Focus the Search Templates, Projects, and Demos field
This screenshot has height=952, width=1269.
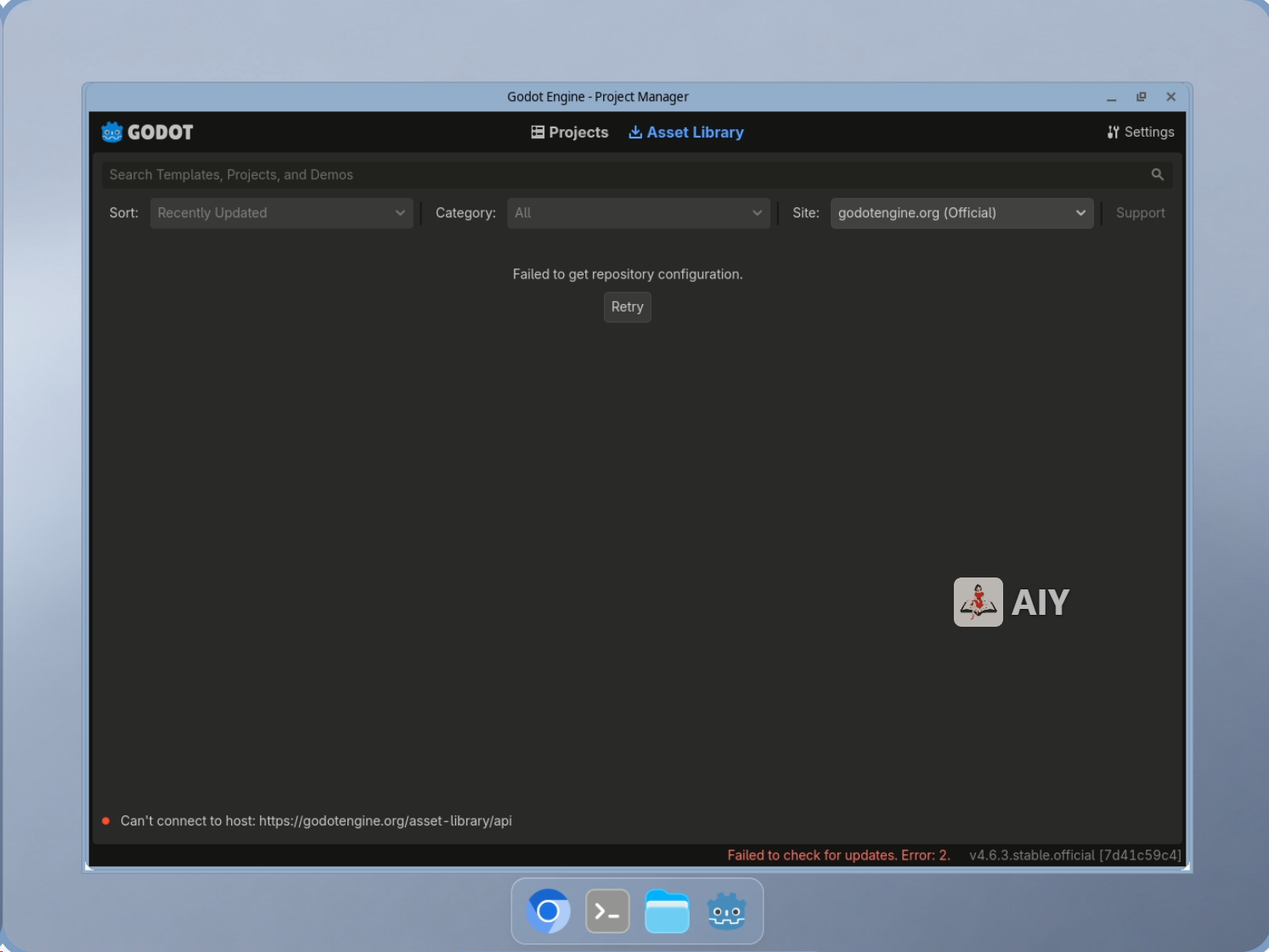pyautogui.click(x=637, y=175)
